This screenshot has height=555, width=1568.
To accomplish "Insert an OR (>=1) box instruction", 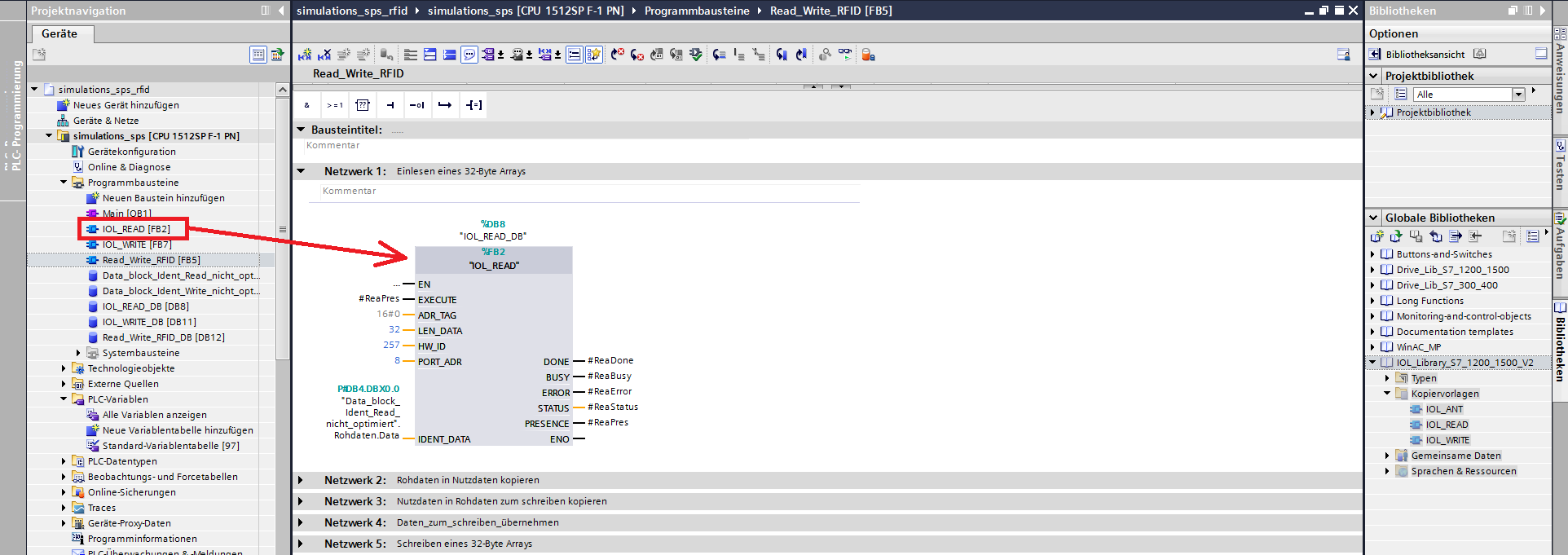I will tap(334, 105).
